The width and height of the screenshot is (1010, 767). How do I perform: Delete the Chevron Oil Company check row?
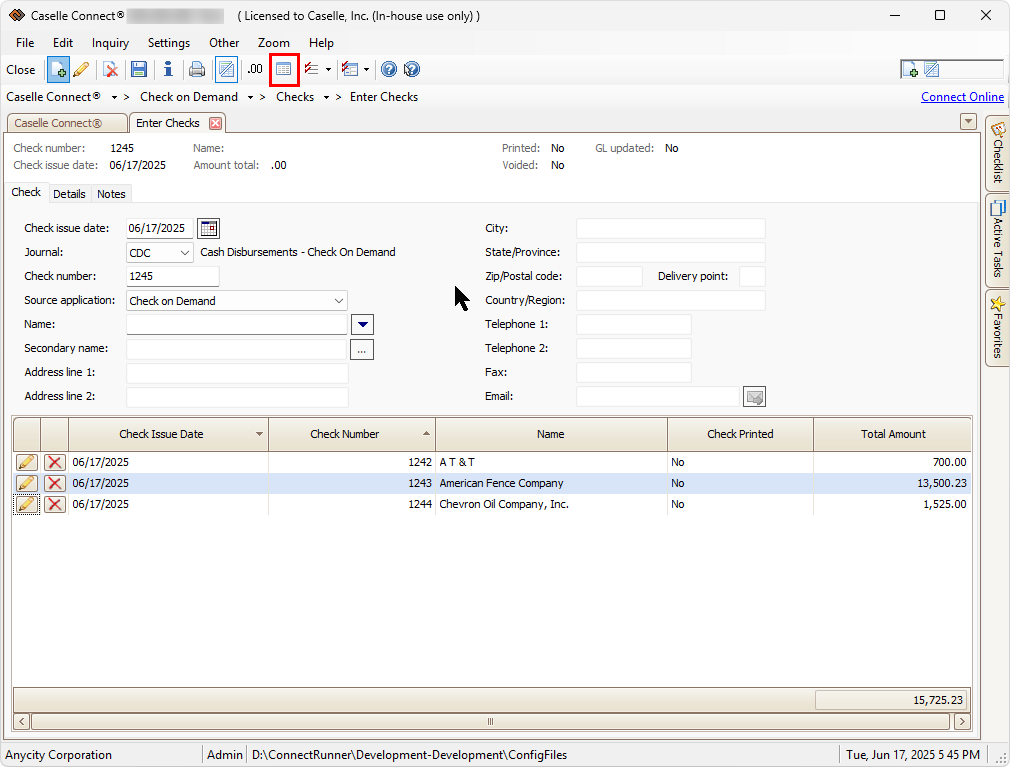[x=55, y=505]
